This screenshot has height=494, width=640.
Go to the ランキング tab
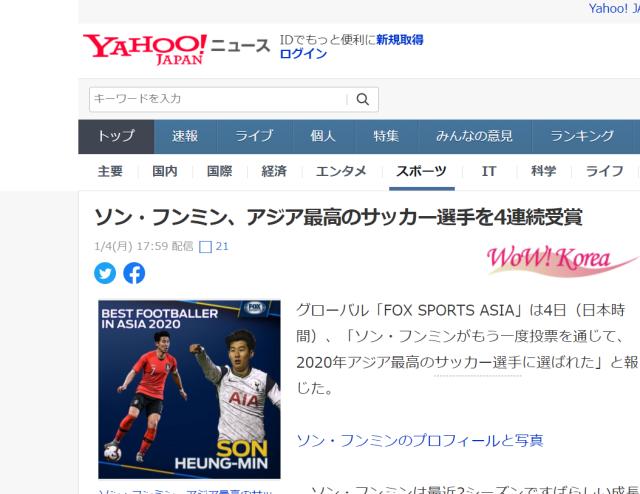pyautogui.click(x=582, y=136)
